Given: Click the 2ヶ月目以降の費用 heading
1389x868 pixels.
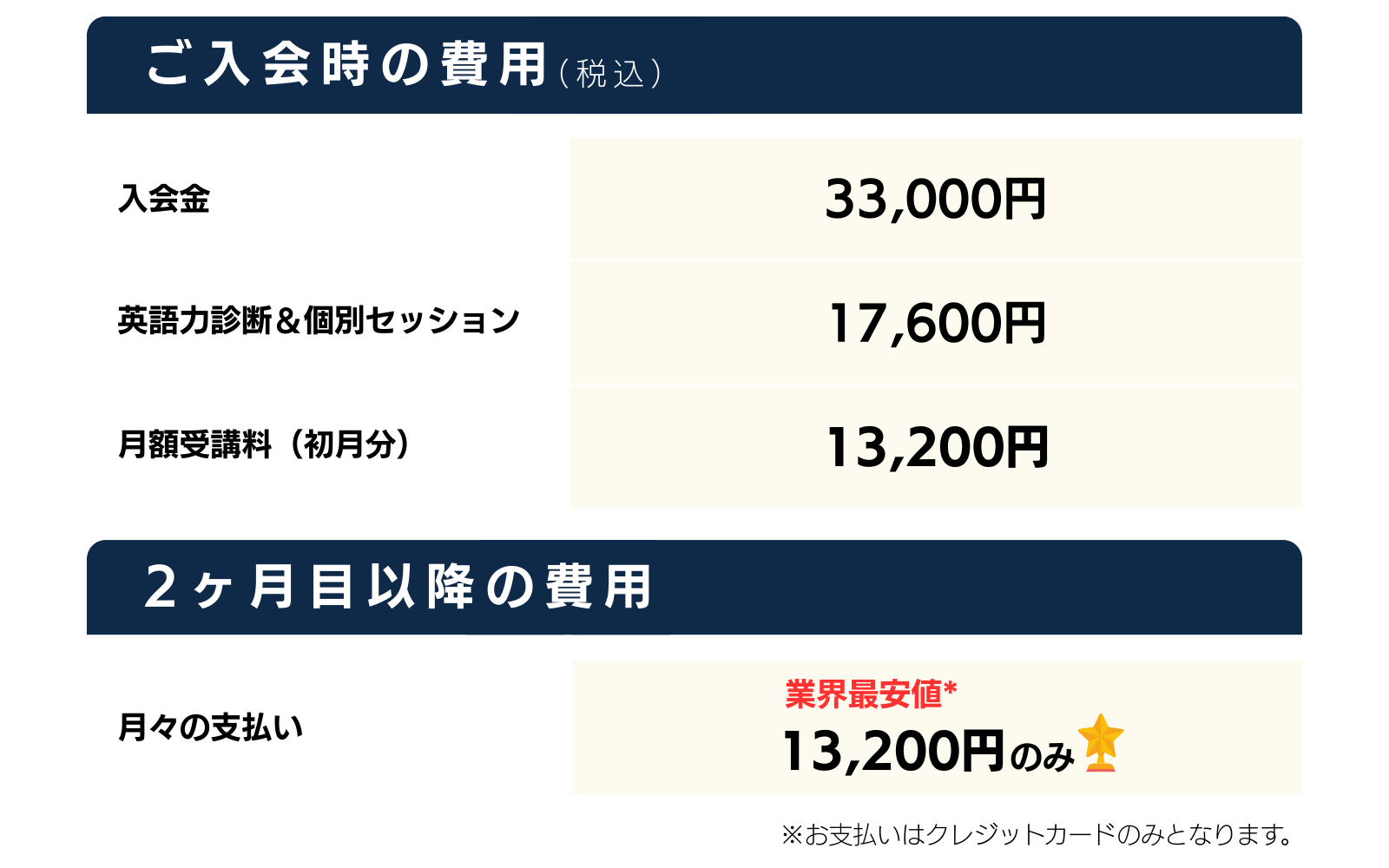Looking at the screenshot, I should click(x=398, y=588).
